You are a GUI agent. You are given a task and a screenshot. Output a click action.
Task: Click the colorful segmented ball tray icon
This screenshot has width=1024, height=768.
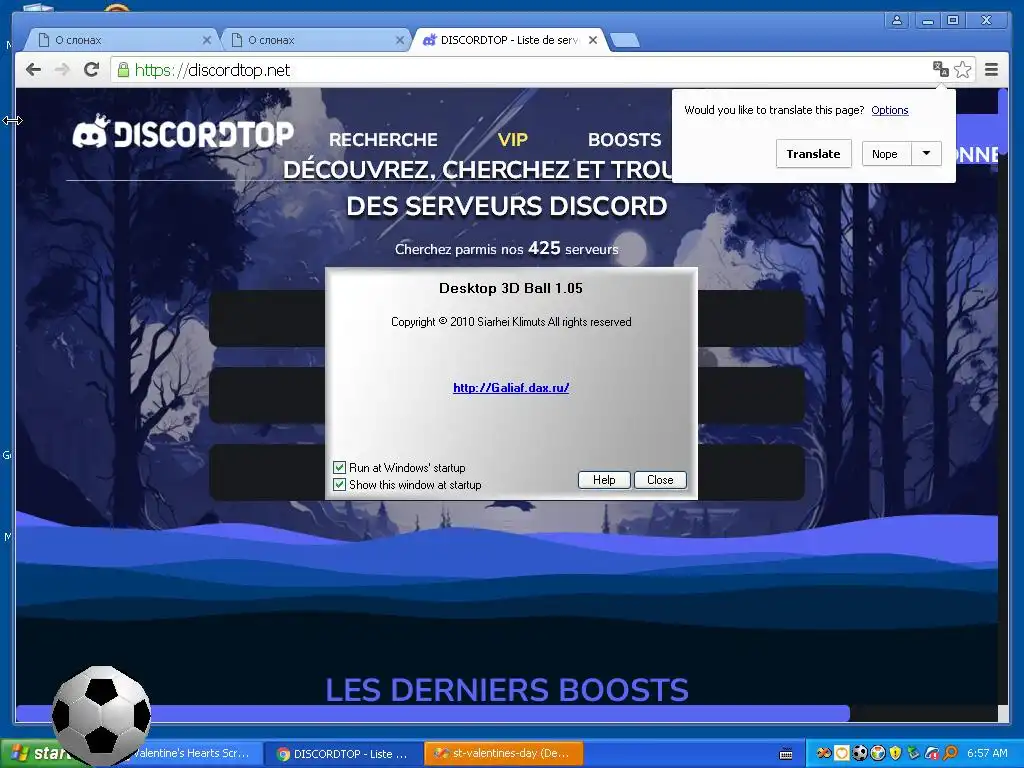(878, 754)
